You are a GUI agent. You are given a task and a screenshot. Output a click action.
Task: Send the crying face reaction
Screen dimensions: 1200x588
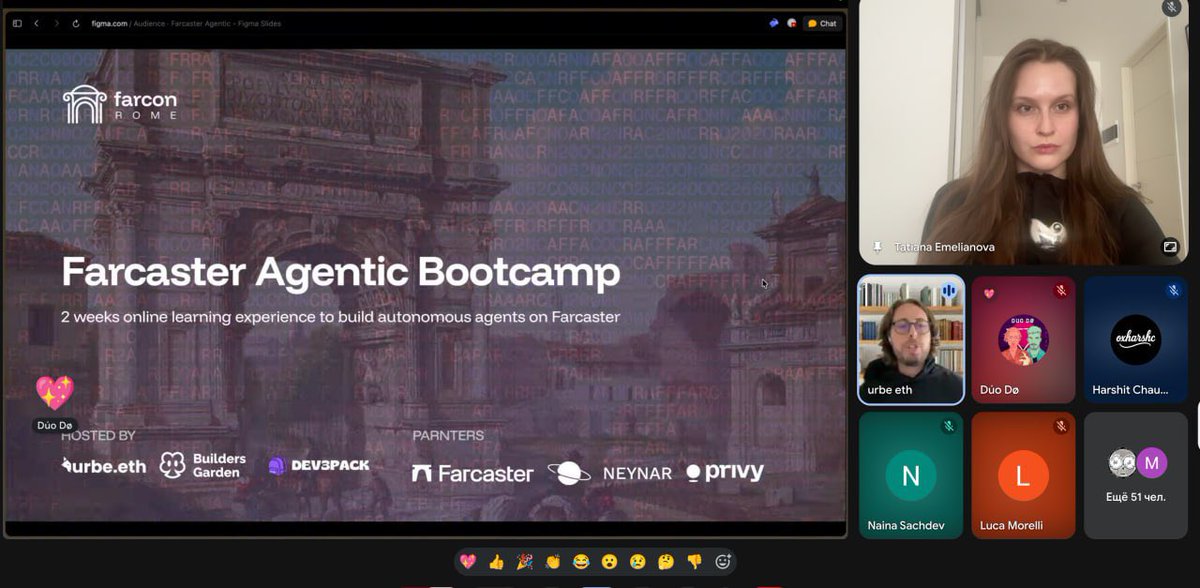pos(637,562)
